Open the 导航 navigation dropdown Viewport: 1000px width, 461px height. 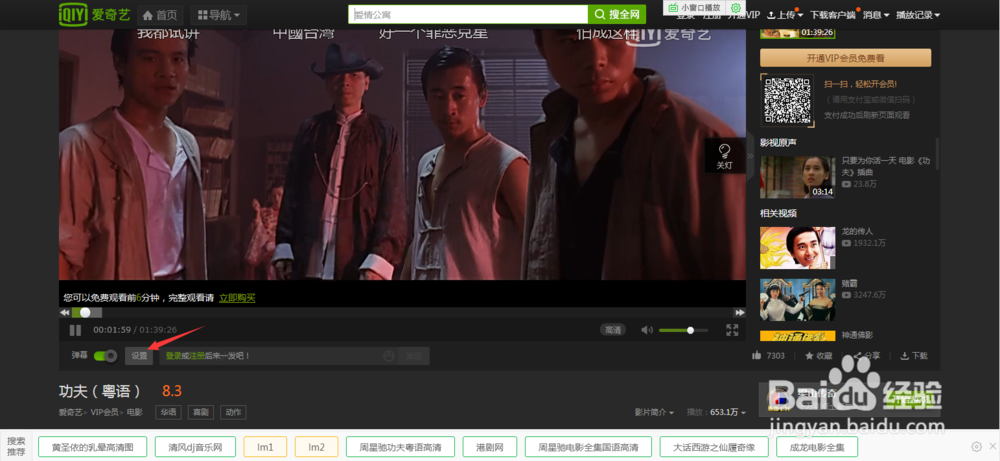pyautogui.click(x=219, y=15)
